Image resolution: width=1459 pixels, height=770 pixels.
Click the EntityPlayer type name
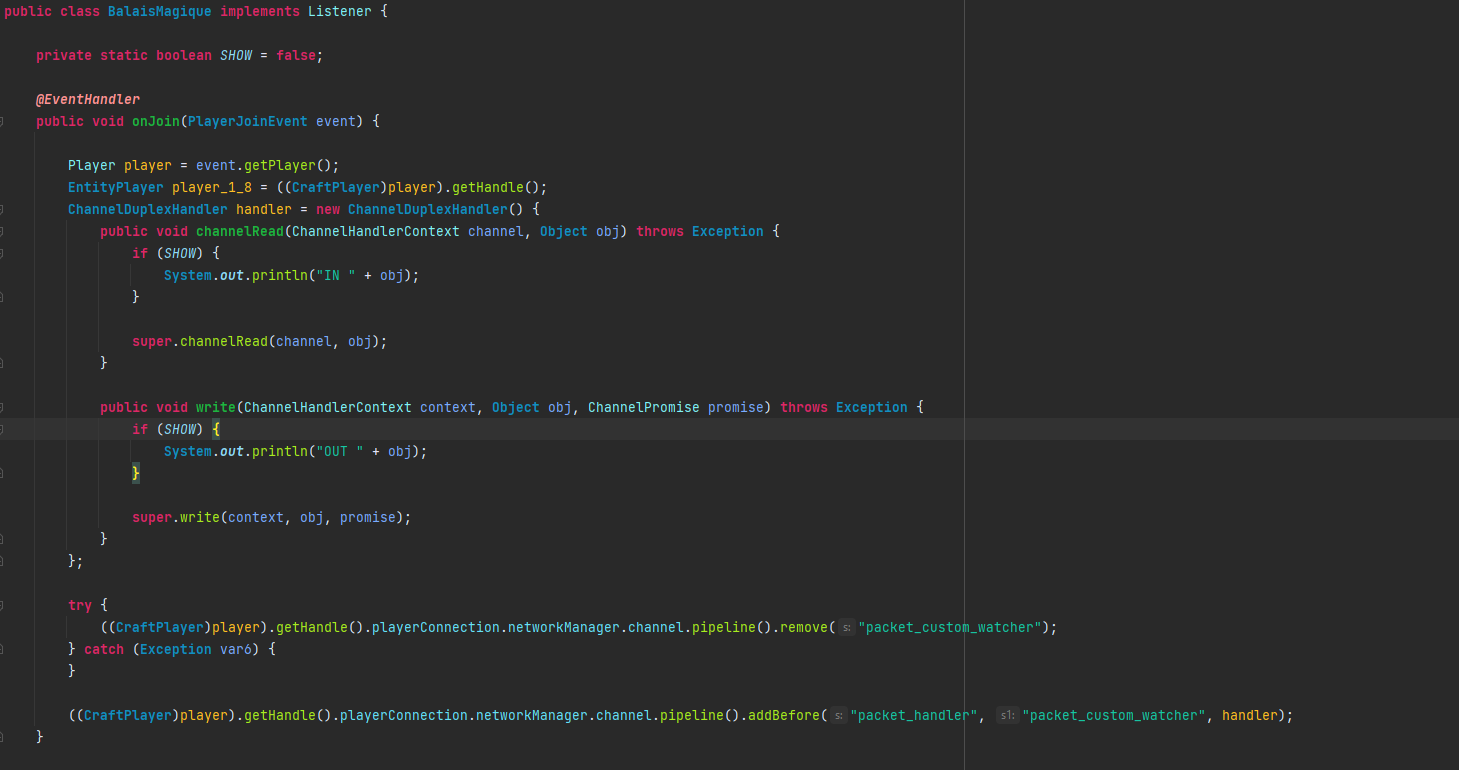point(116,187)
